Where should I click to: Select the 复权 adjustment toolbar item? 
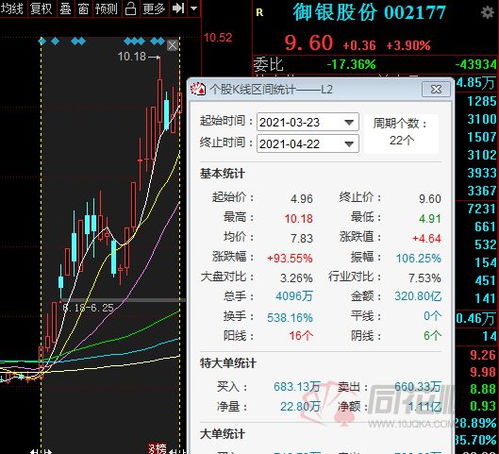[41, 8]
